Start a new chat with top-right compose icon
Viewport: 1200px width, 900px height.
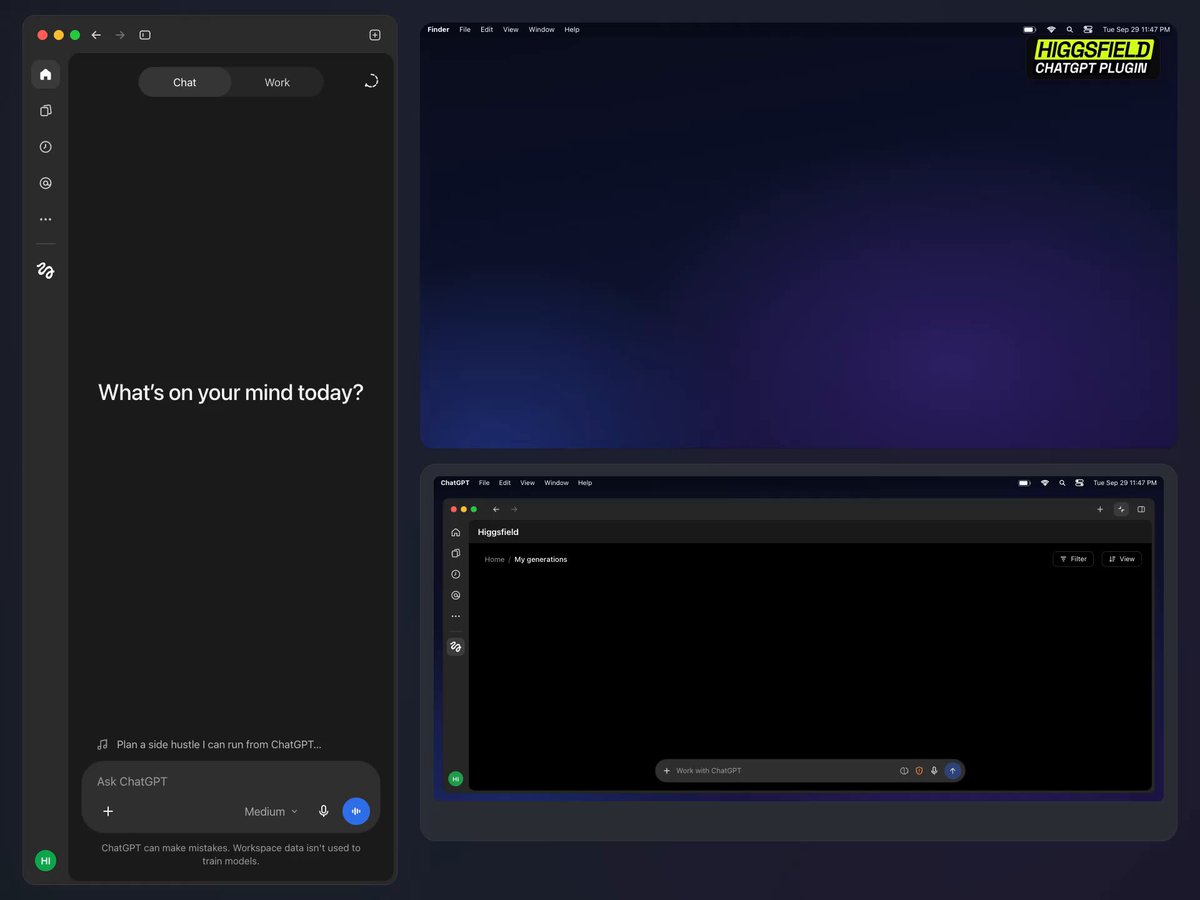375,35
